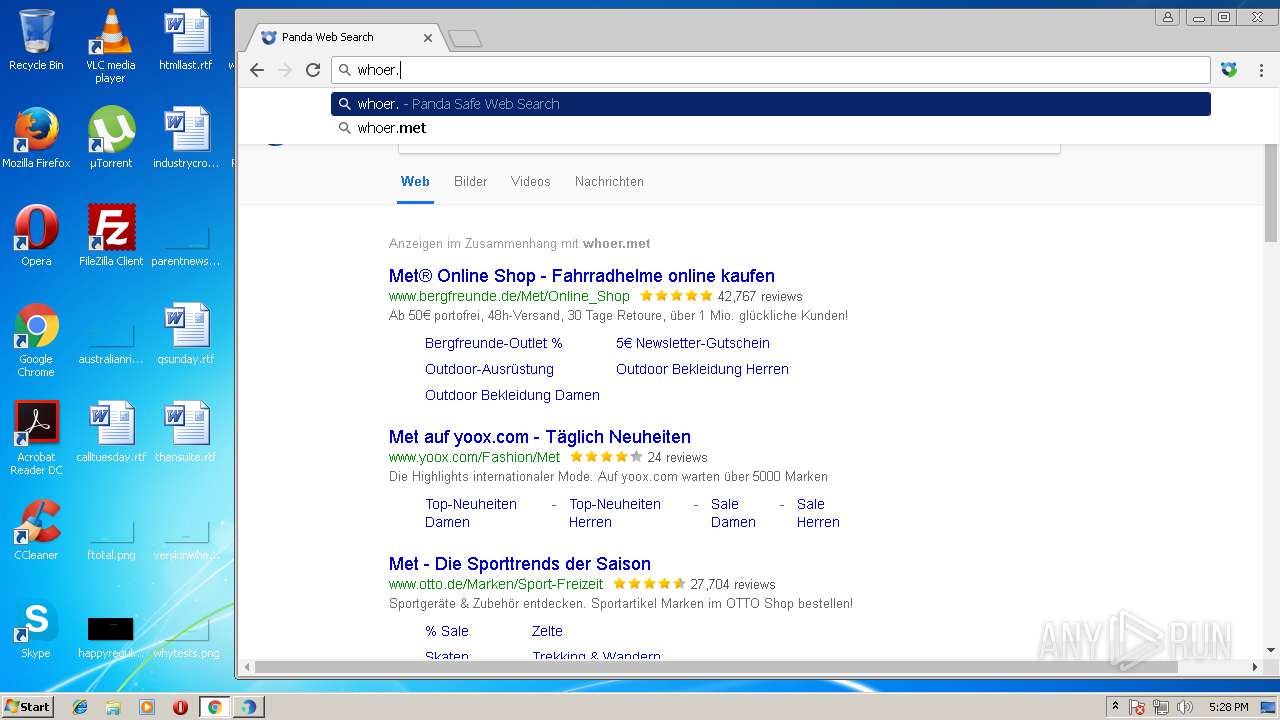Click the taskbar clock 5:28 PM
Image resolution: width=1280 pixels, height=720 pixels.
tap(1228, 707)
